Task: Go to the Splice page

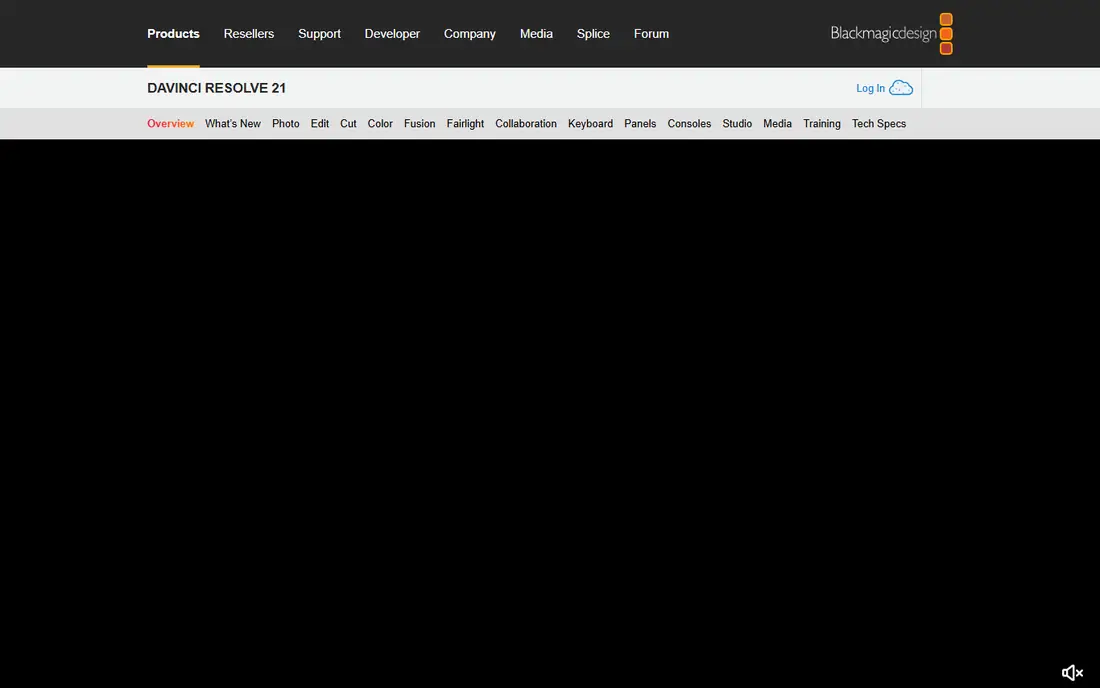Action: coord(593,34)
